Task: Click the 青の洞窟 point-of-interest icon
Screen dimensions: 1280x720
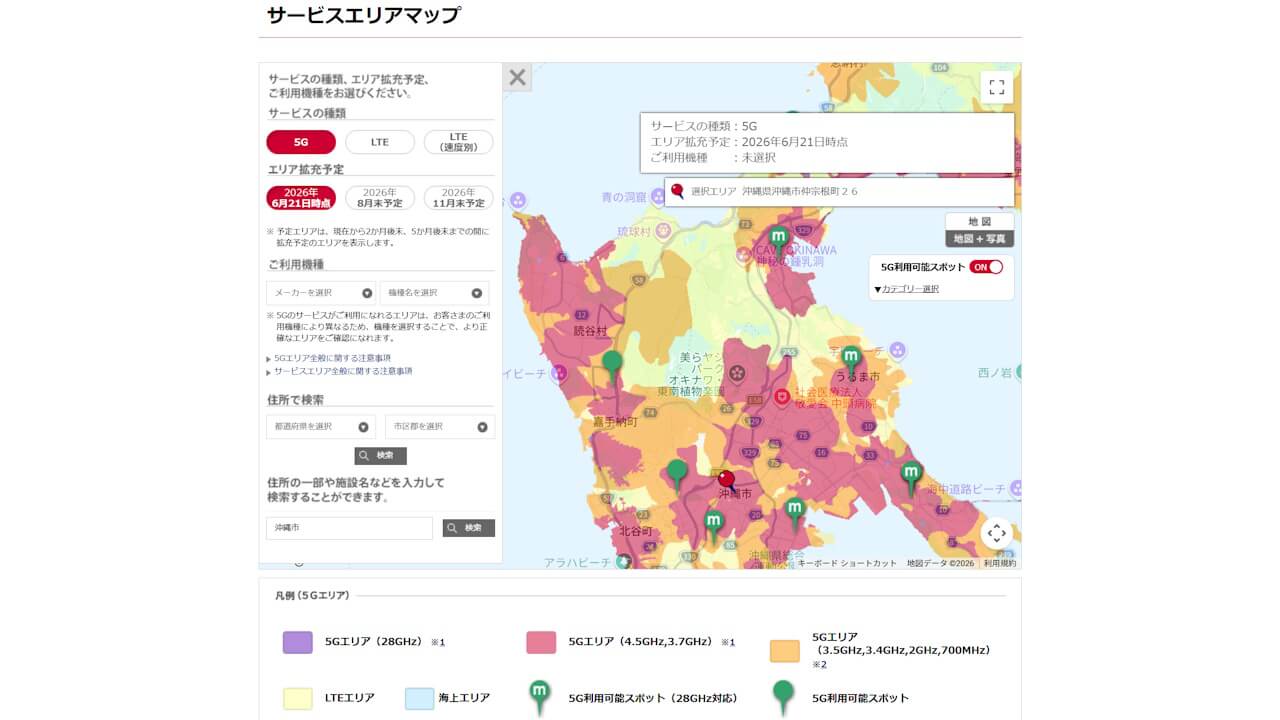Action: pos(658,197)
